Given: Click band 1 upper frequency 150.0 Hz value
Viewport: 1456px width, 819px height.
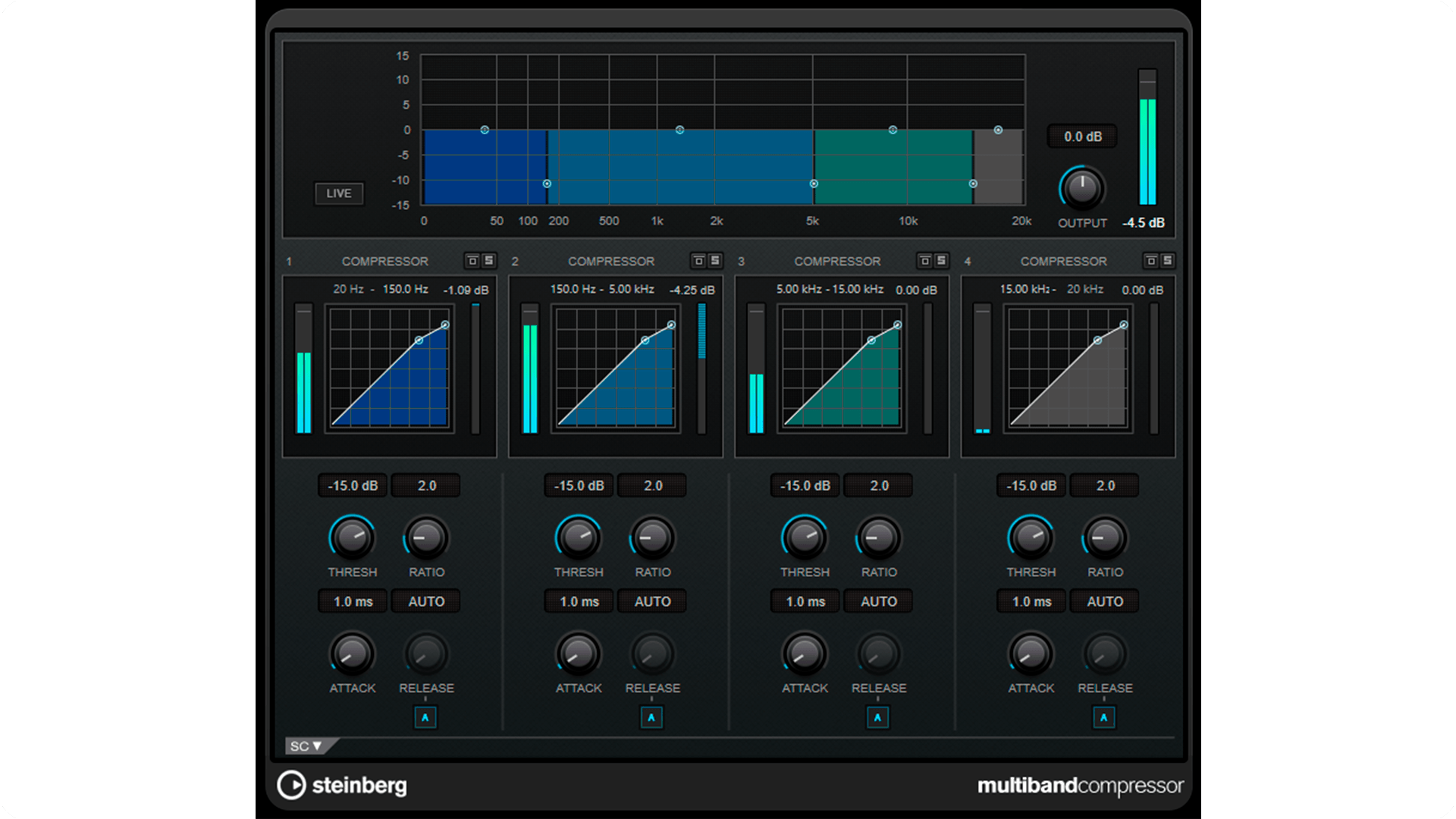Looking at the screenshot, I should (405, 289).
